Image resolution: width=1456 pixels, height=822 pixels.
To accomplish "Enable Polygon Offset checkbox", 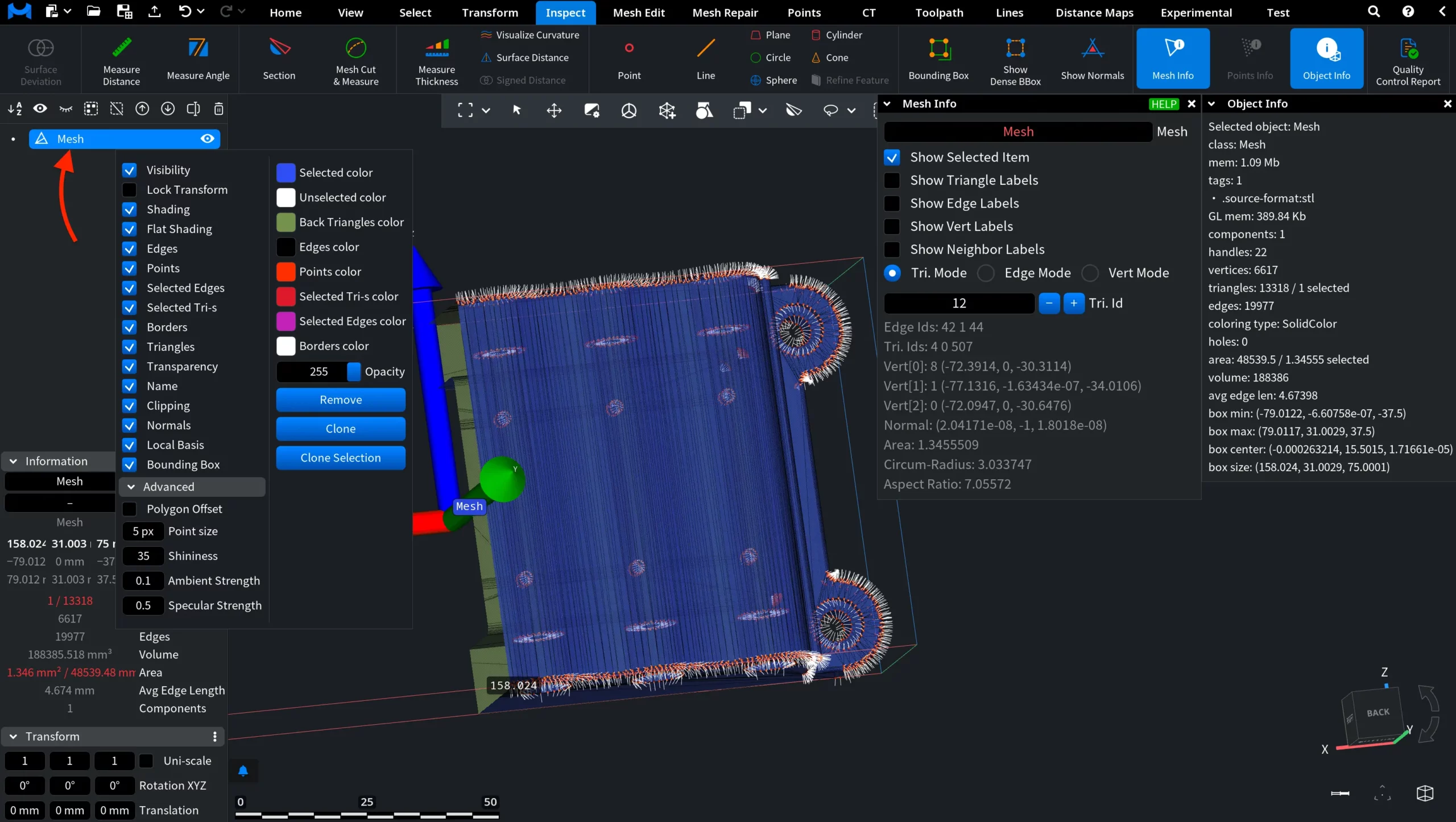I will (x=130, y=509).
